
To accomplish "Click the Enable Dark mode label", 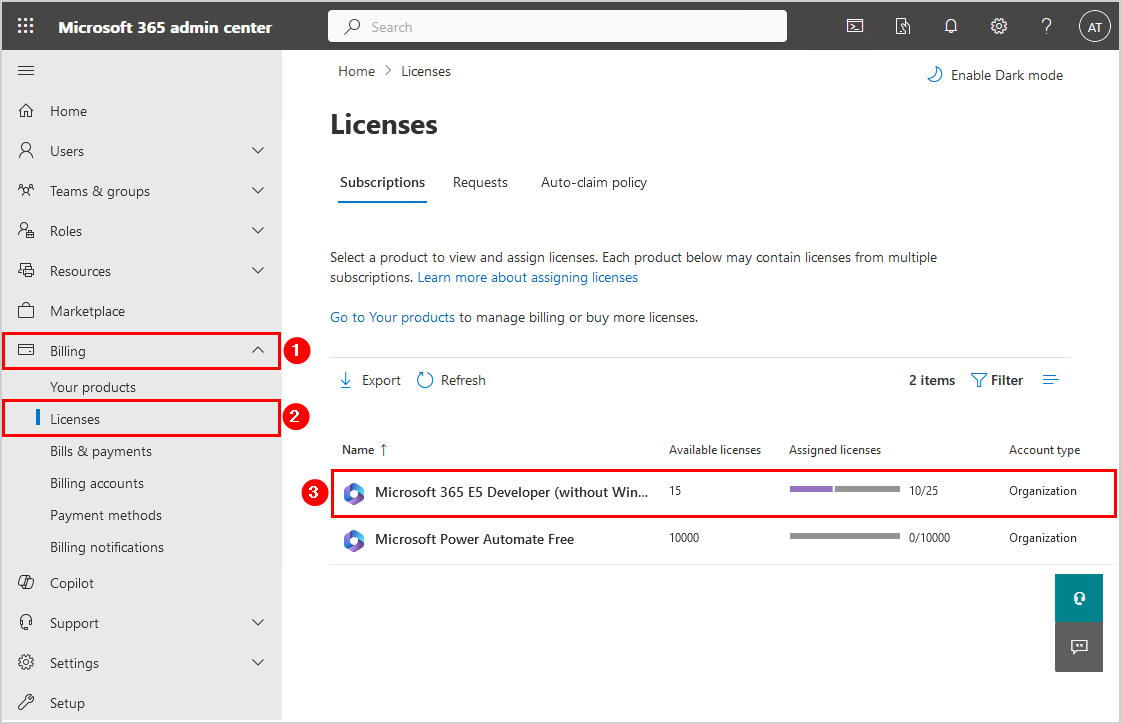I will coord(1007,75).
